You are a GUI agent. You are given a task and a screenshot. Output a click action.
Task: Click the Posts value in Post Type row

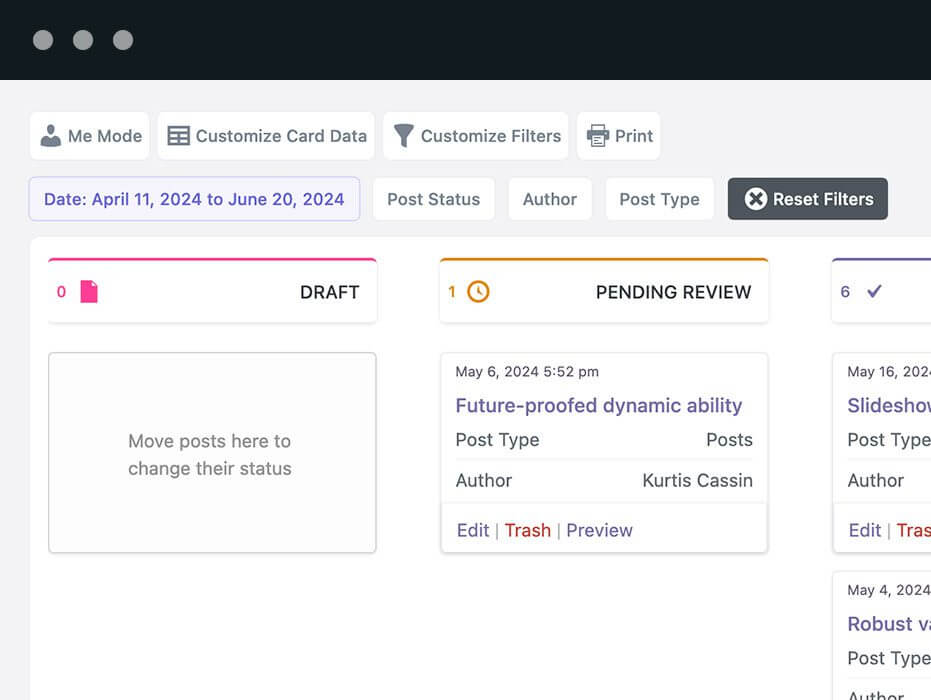tap(729, 439)
